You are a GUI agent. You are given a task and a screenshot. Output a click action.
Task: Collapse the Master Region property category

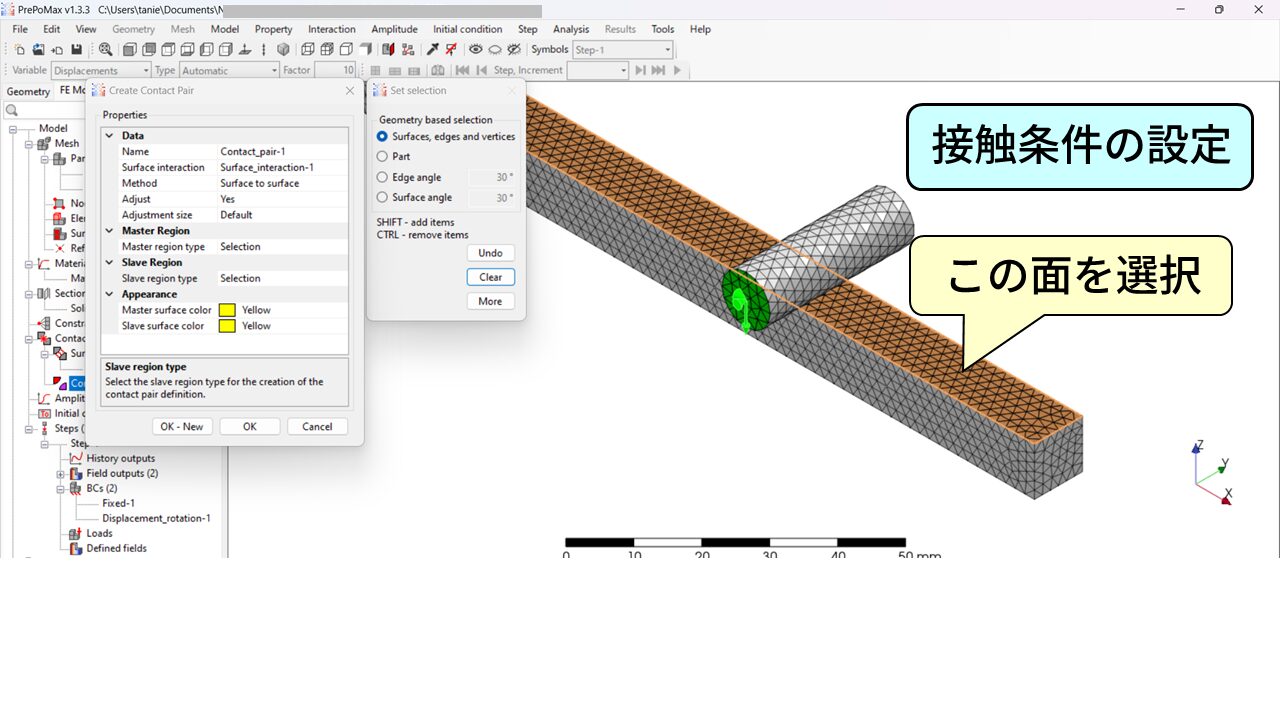pyautogui.click(x=110, y=231)
